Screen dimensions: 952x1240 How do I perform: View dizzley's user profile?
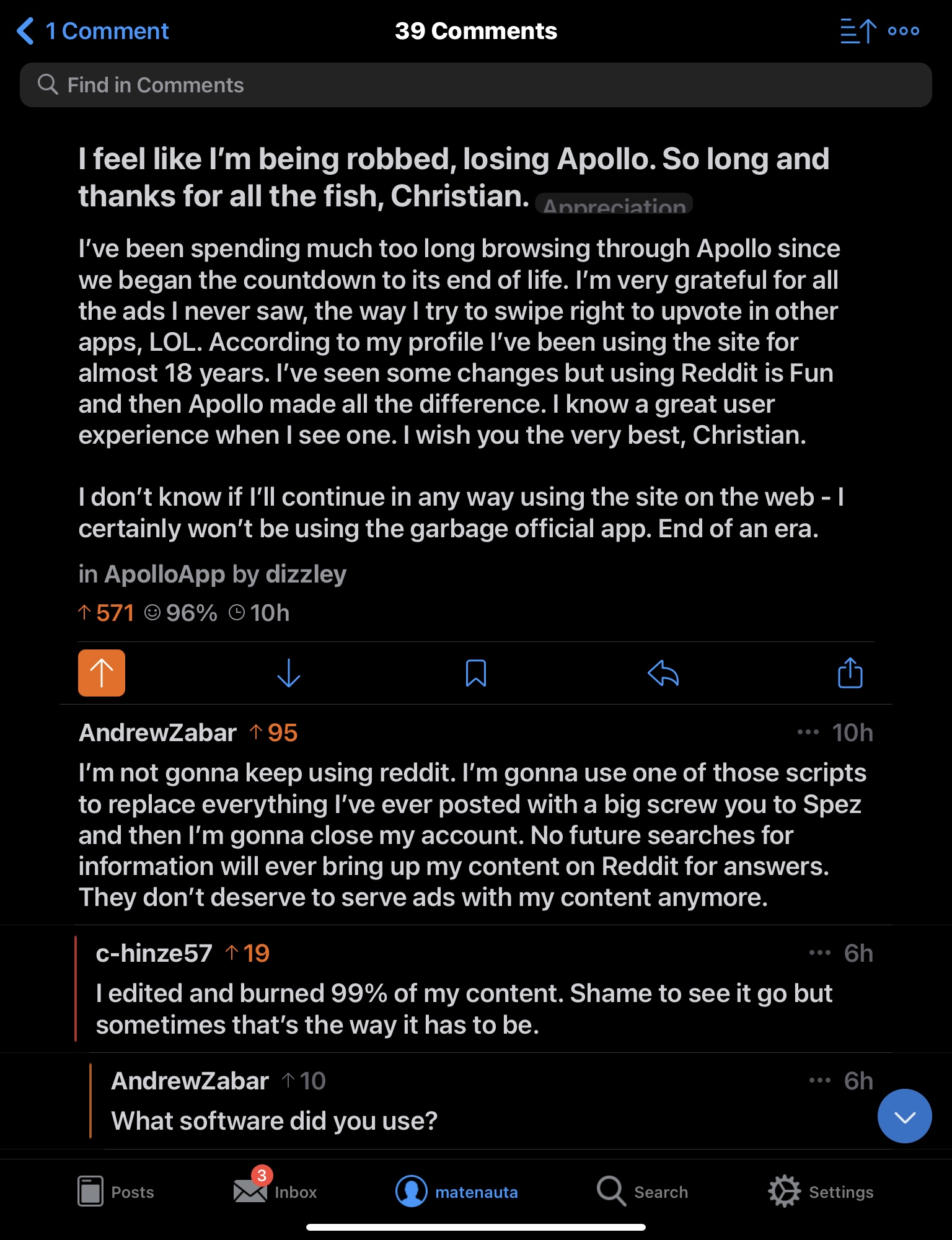point(306,574)
